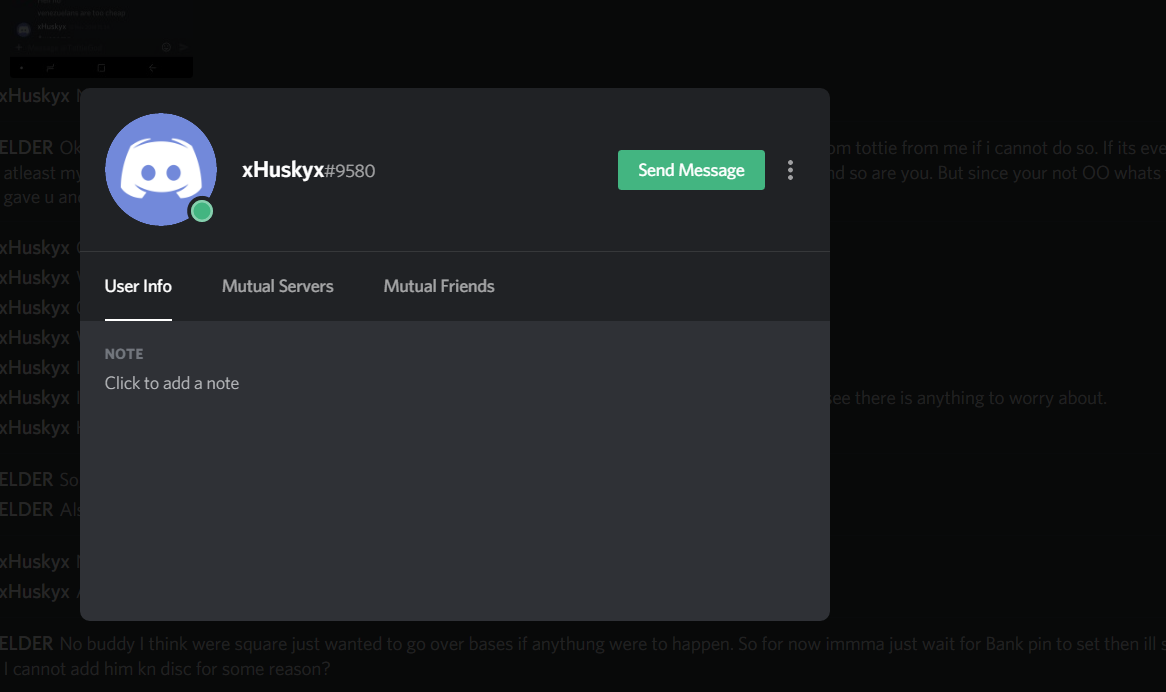Click the Send Message button
The image size is (1166, 692).
691,170
